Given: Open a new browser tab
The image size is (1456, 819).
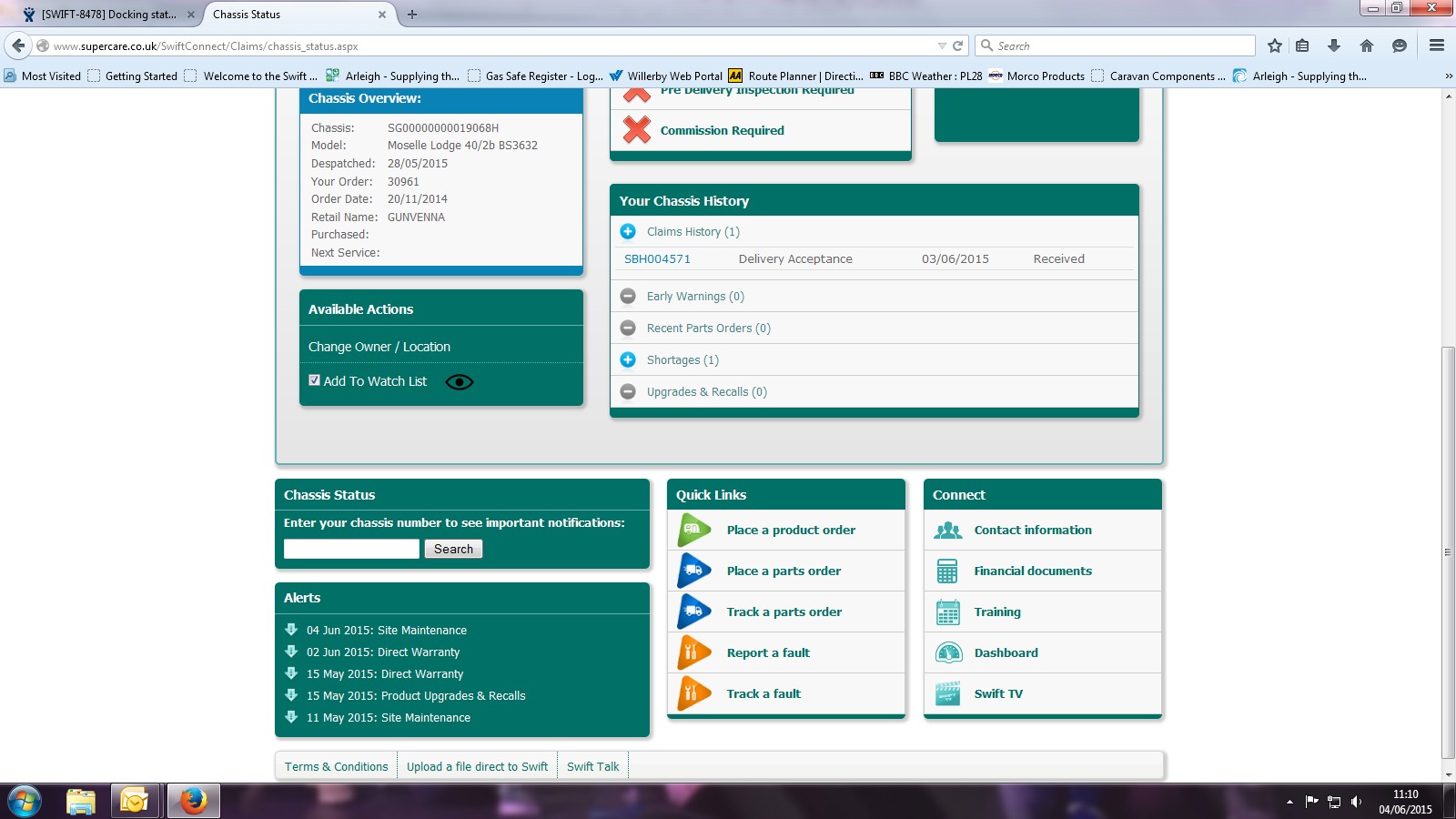Looking at the screenshot, I should click(x=412, y=15).
